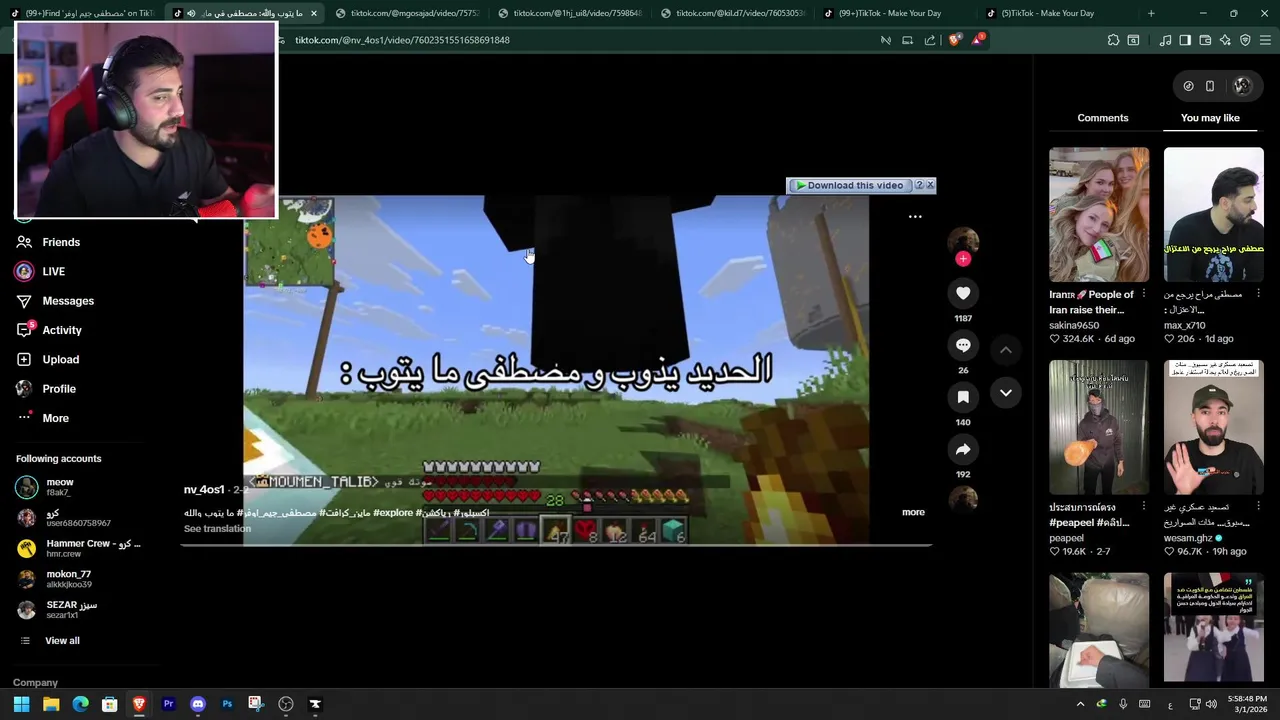Open the browser extensions puzzle icon
This screenshot has width=1280, height=720.
click(x=1113, y=40)
